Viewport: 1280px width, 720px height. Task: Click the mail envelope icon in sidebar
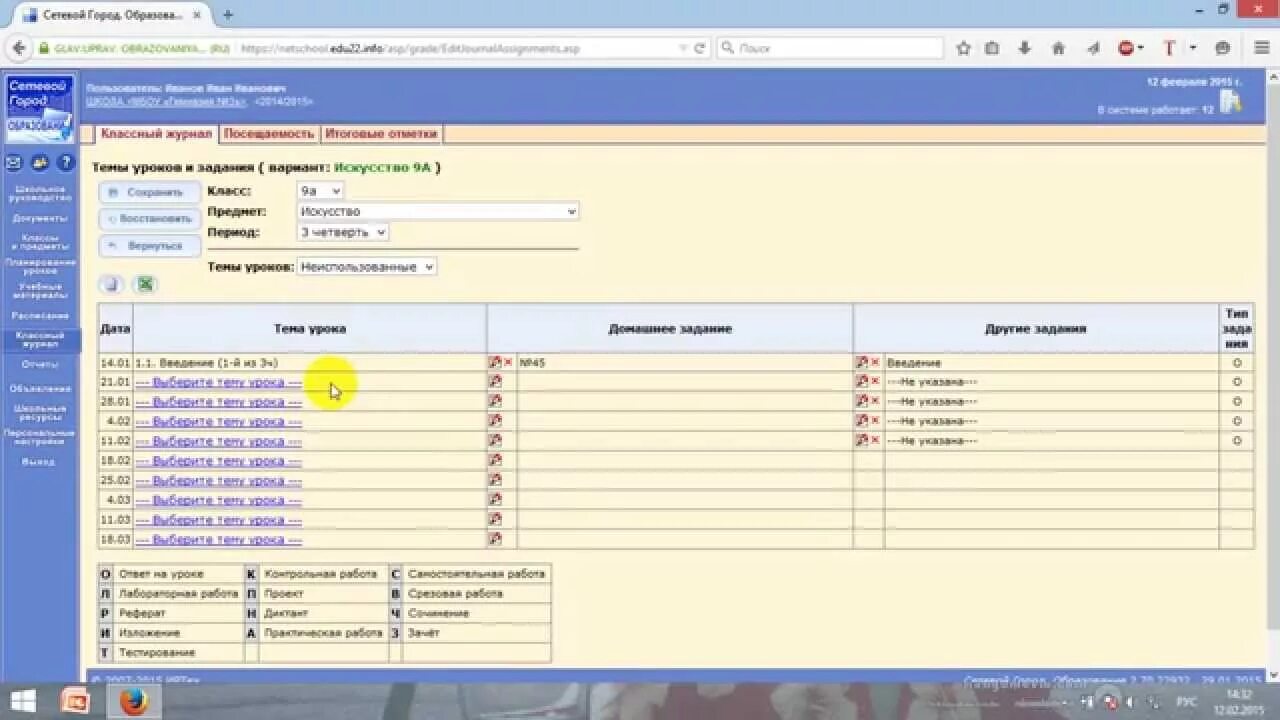pyautogui.click(x=13, y=162)
